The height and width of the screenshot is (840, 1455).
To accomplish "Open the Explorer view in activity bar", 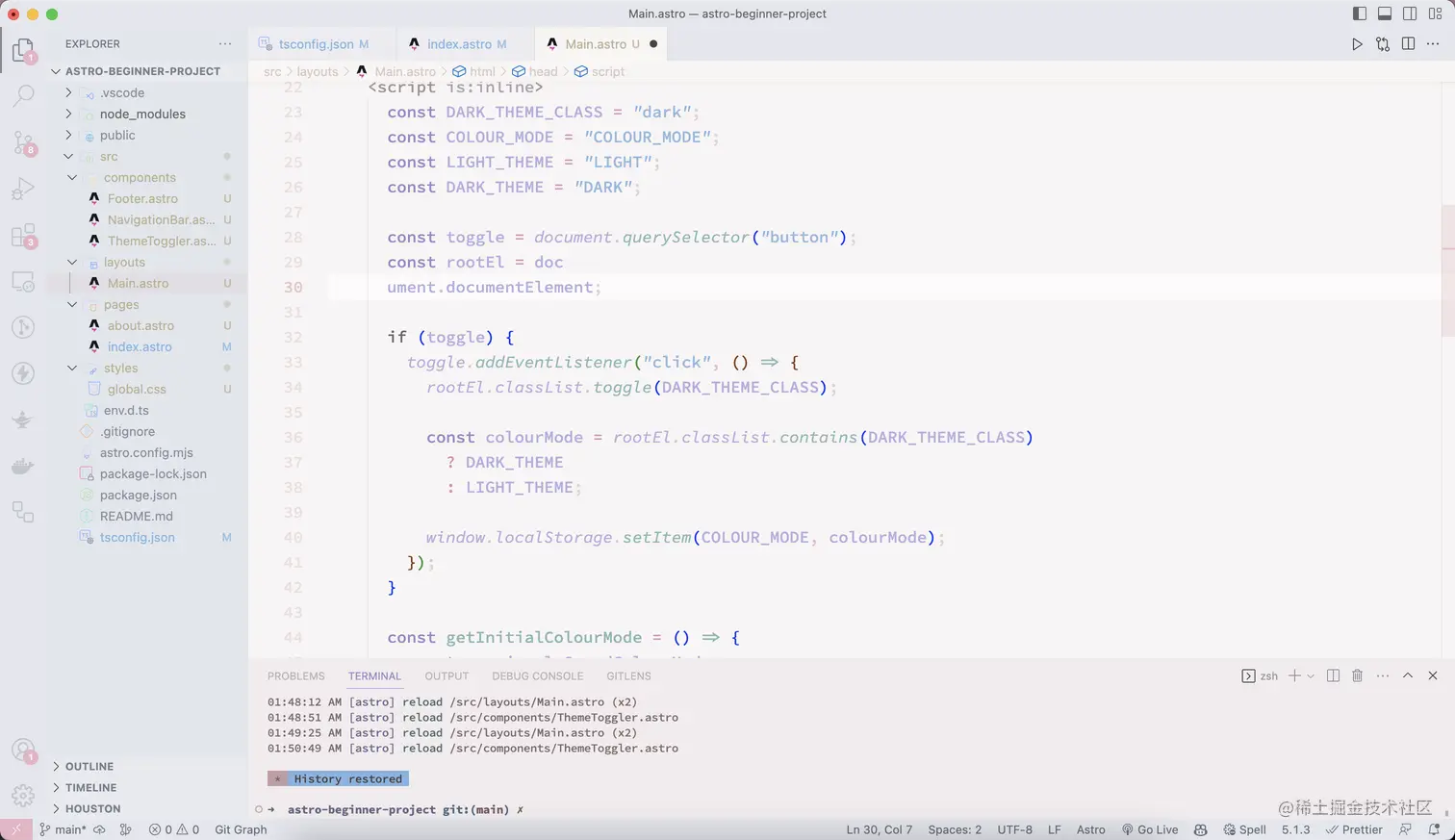I will point(23,50).
